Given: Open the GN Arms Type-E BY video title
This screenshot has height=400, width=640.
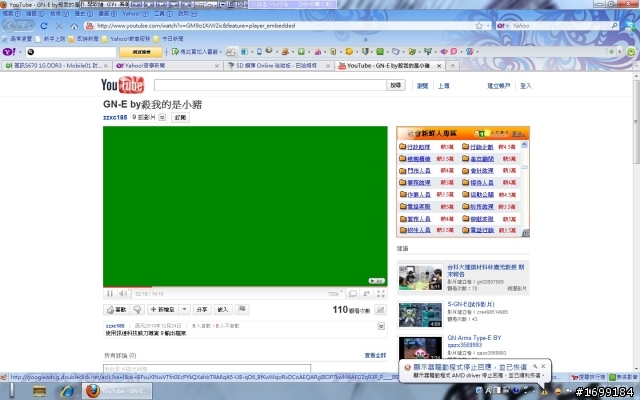Looking at the screenshot, I should click(x=474, y=341).
